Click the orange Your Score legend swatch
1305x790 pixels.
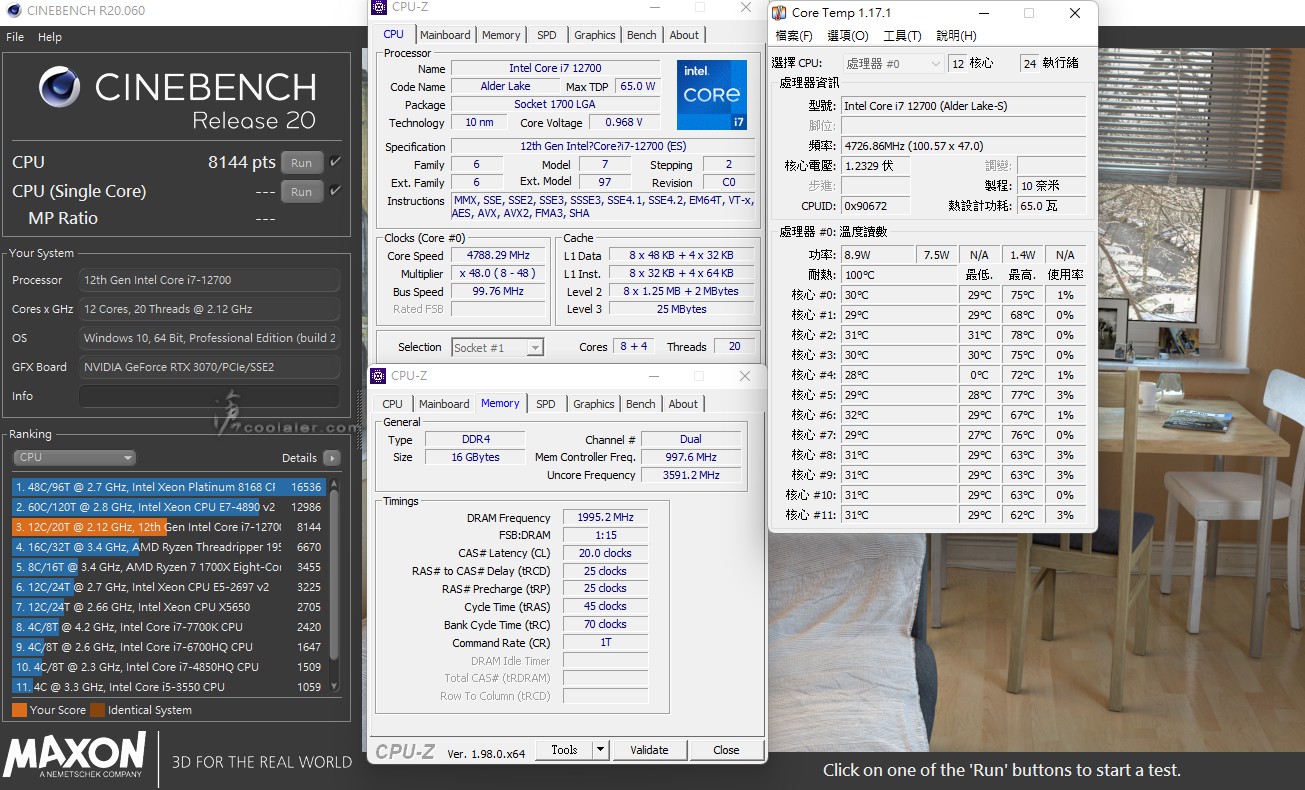pos(19,710)
